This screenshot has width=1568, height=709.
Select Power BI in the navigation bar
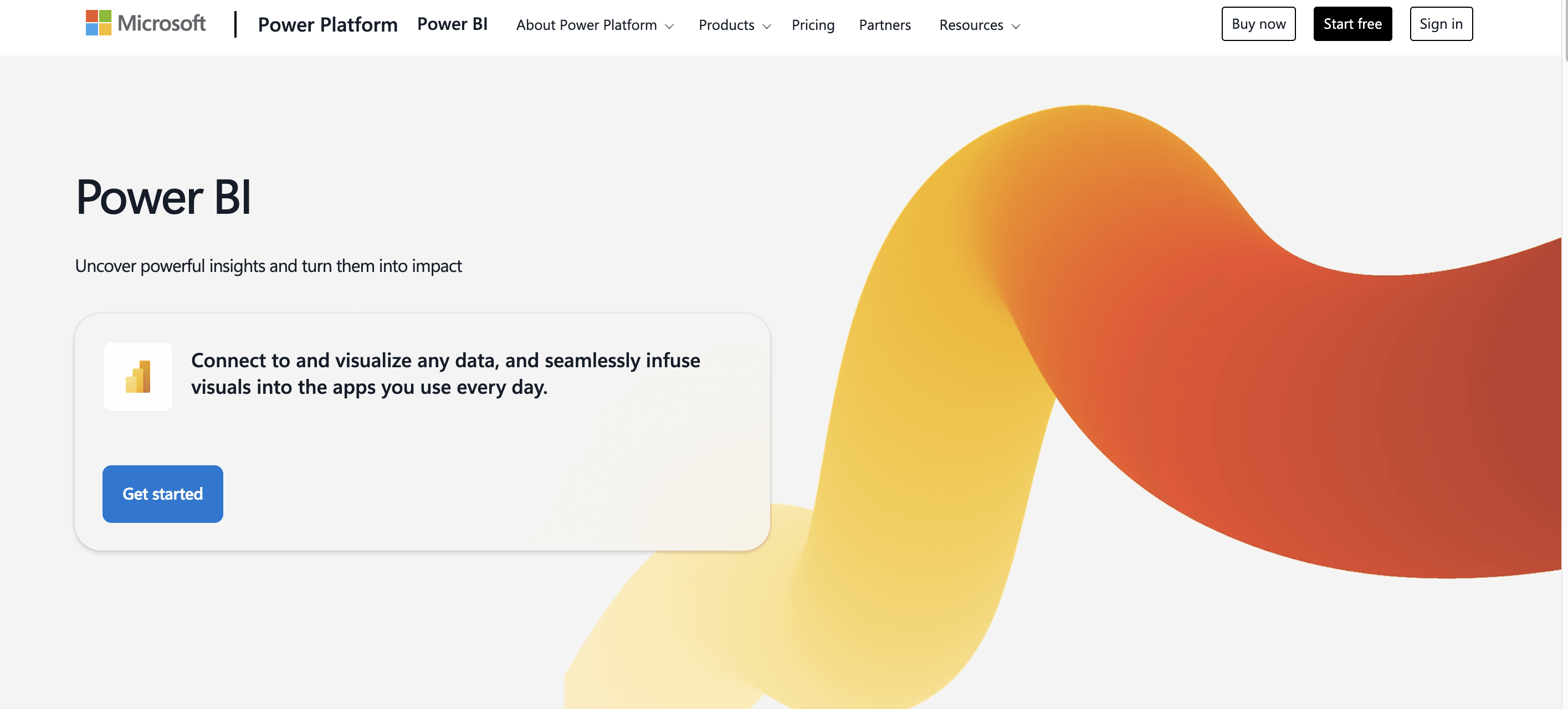click(x=452, y=24)
